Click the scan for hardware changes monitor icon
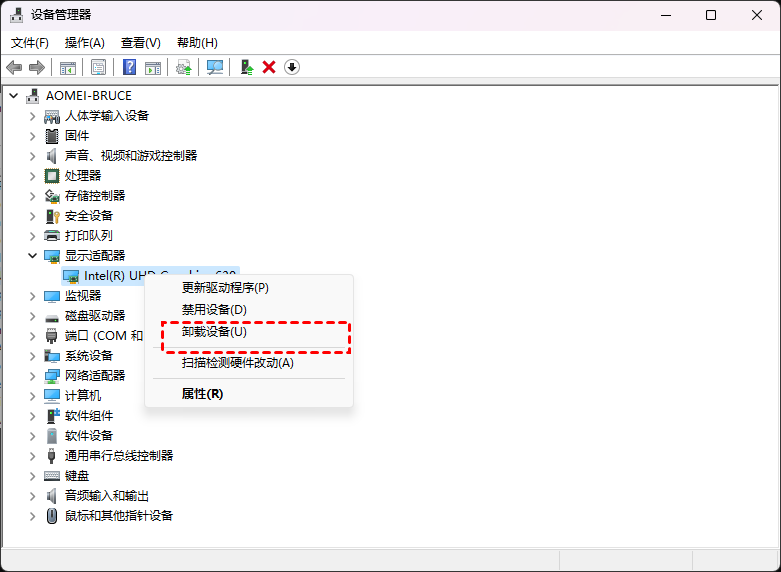This screenshot has width=781, height=572. pyautogui.click(x=215, y=67)
